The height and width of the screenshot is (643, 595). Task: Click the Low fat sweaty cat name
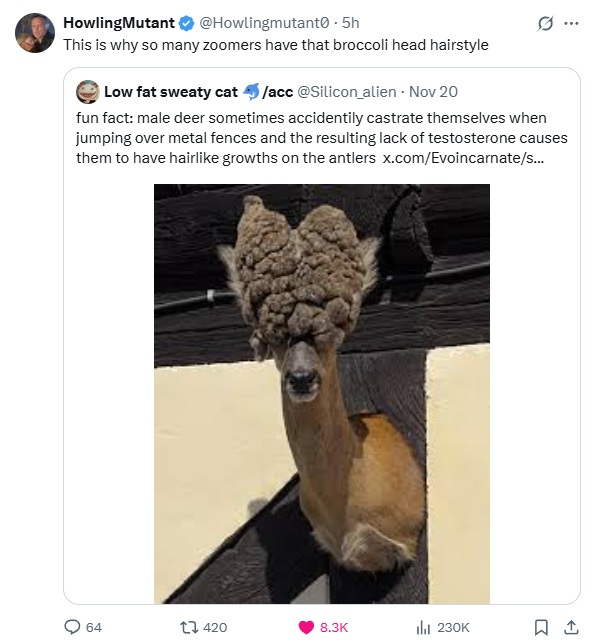(x=171, y=92)
